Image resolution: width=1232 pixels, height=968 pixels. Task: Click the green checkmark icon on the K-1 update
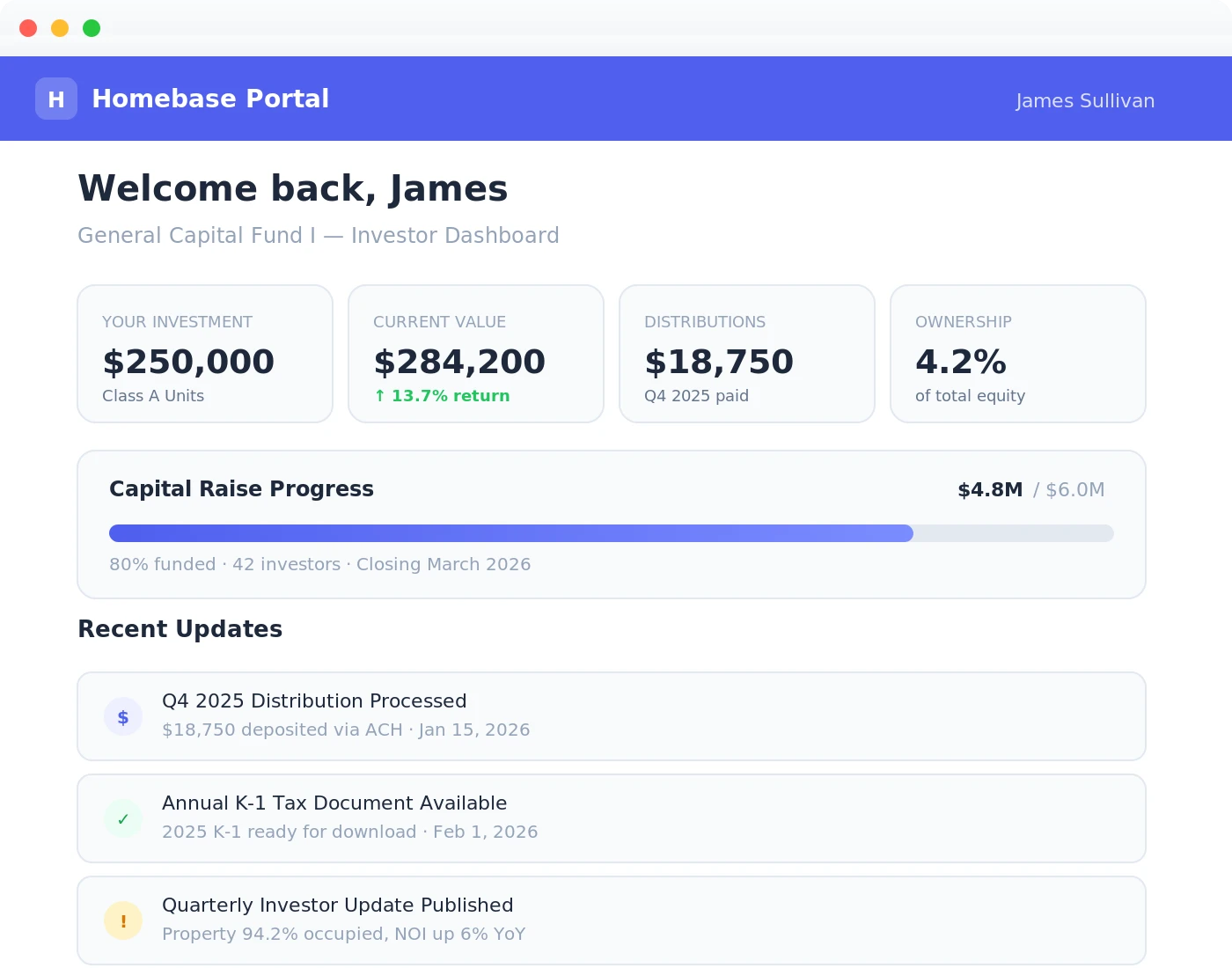pos(123,818)
